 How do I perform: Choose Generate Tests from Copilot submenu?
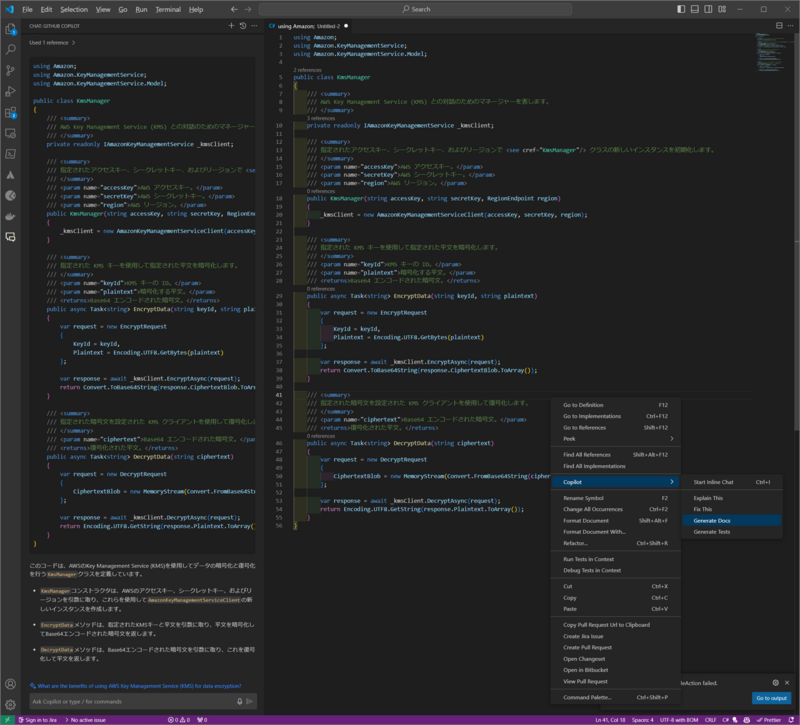click(732, 532)
